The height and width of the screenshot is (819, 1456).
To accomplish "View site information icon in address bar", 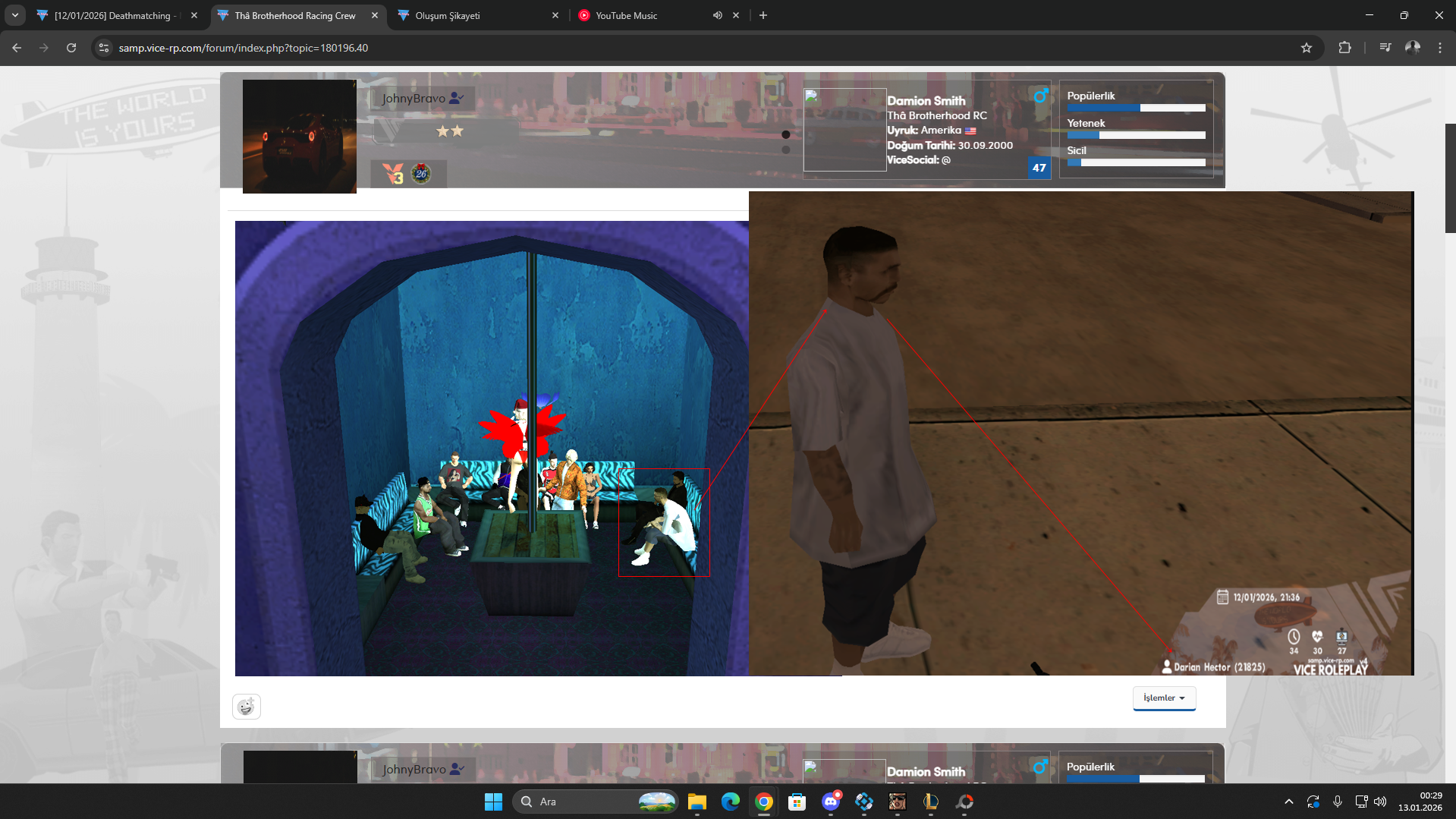I will [104, 48].
